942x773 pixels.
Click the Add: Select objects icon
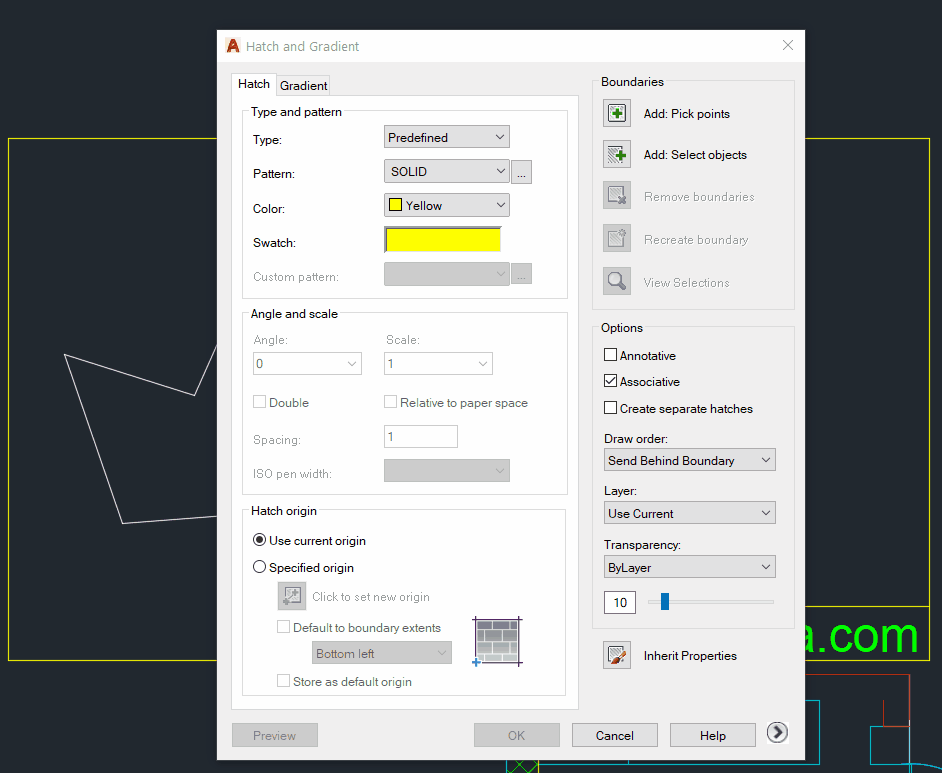pos(617,154)
